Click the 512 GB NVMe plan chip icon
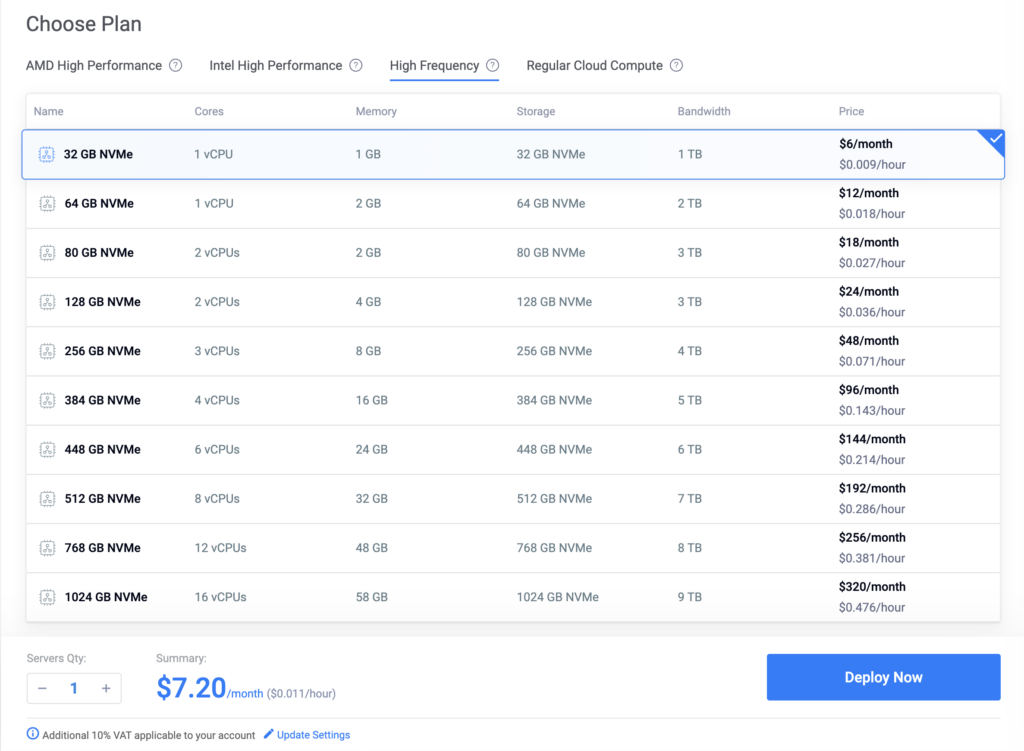The image size is (1024, 751). [47, 499]
